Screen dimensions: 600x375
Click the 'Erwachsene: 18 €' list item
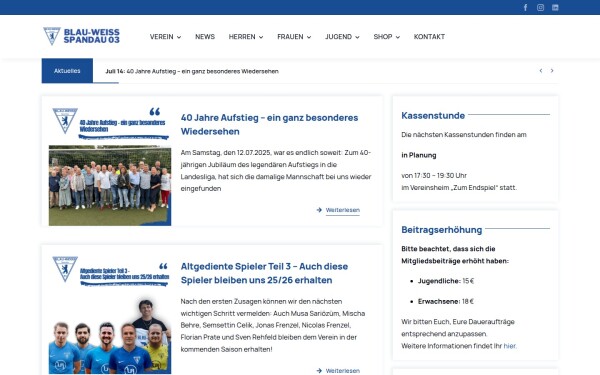(446, 301)
